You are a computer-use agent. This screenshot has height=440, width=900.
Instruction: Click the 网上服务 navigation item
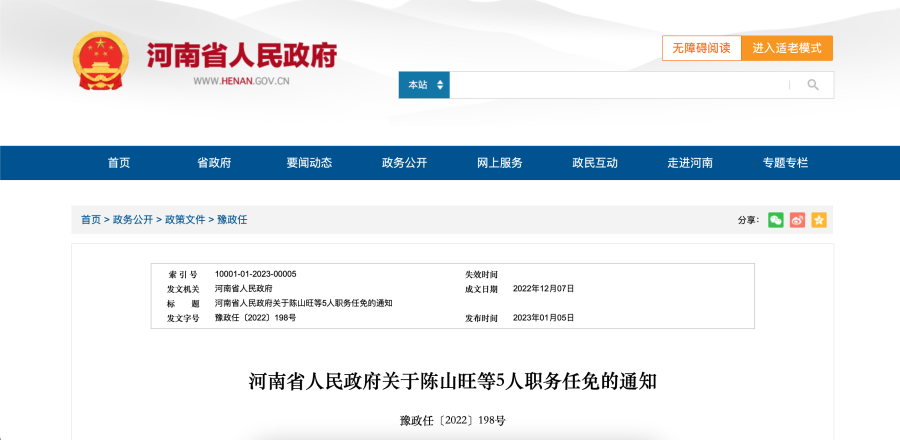[499, 163]
